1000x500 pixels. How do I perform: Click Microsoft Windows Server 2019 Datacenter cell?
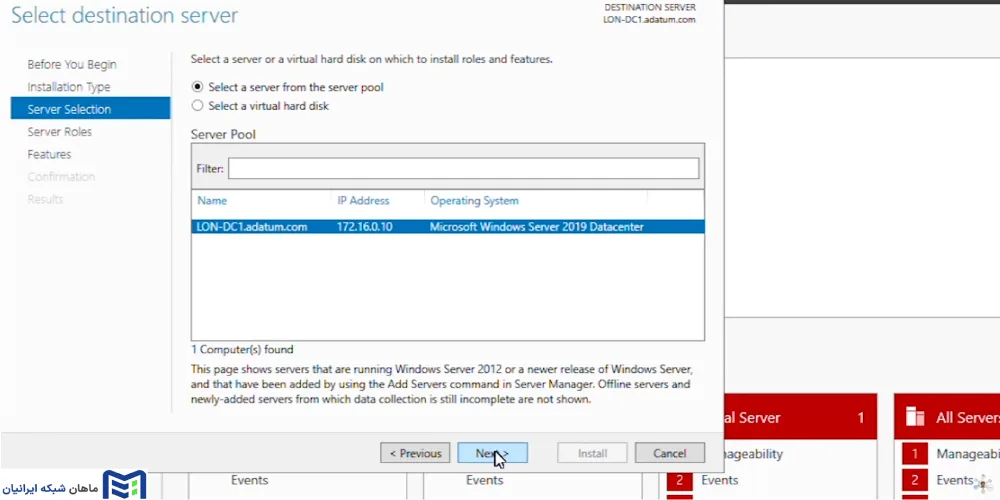point(536,226)
